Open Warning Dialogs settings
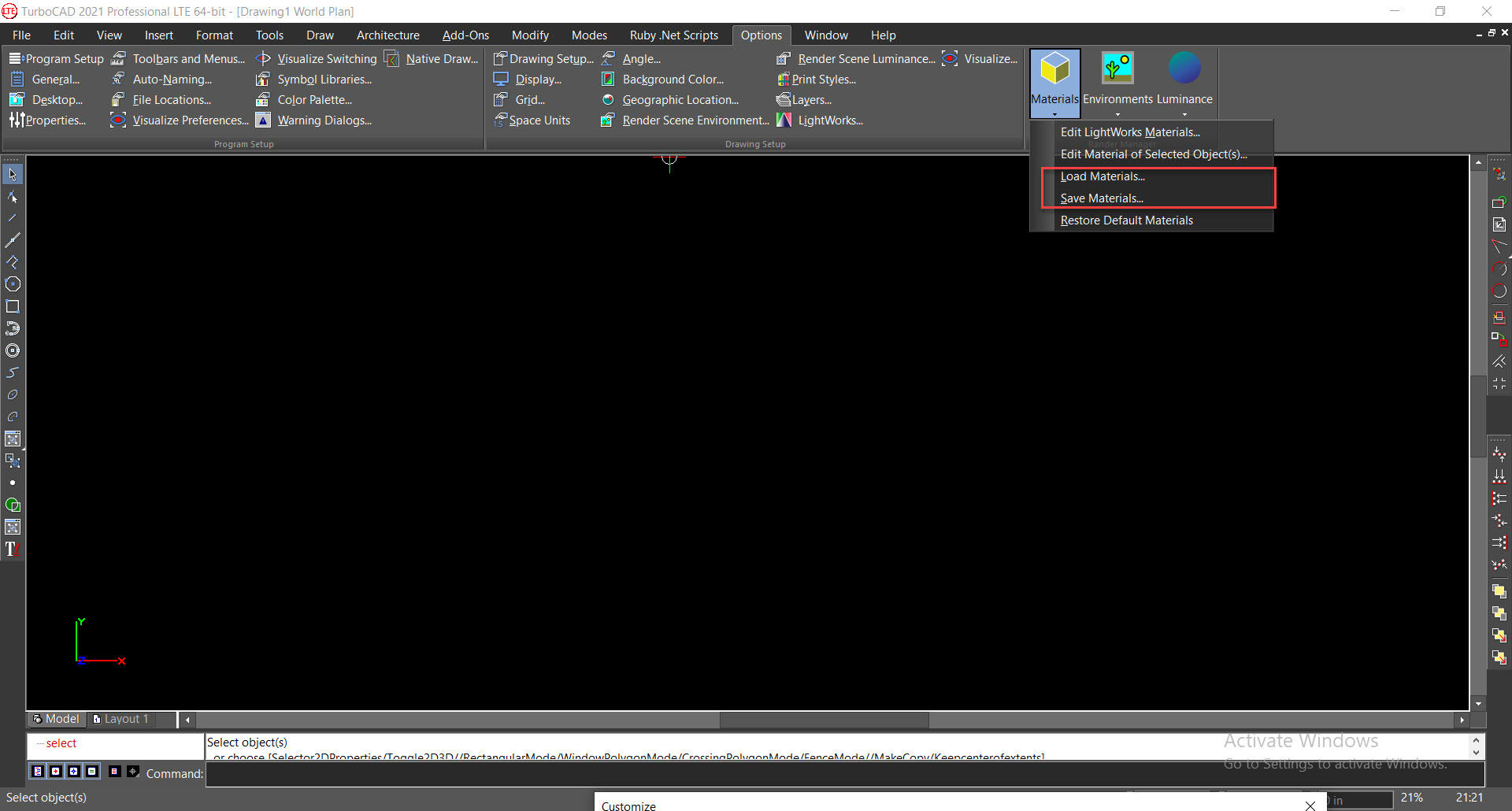Viewport: 1512px width, 811px height. click(313, 120)
